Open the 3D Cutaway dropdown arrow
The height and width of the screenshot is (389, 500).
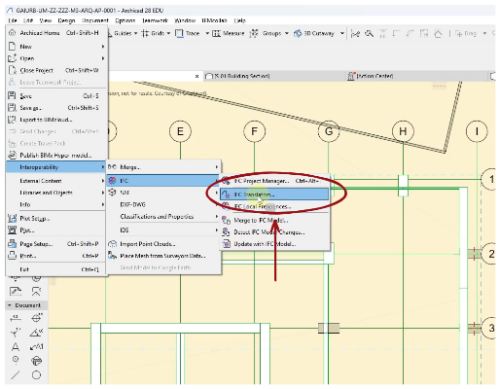342,33
